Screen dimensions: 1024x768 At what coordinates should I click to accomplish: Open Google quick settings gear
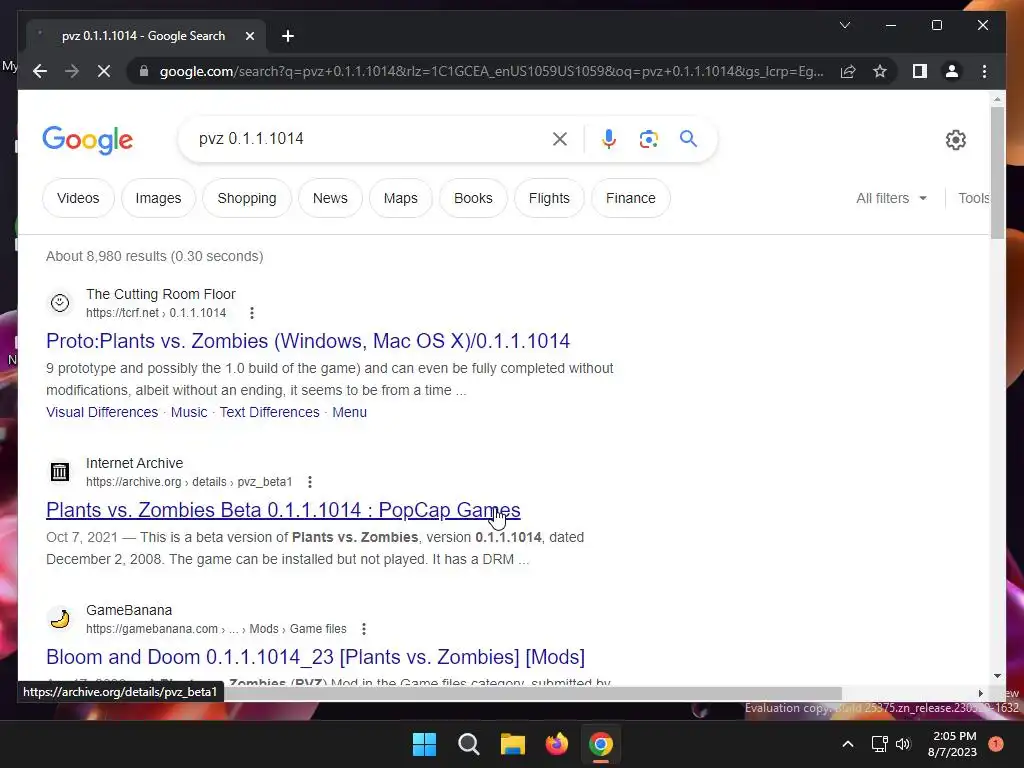[x=955, y=139]
